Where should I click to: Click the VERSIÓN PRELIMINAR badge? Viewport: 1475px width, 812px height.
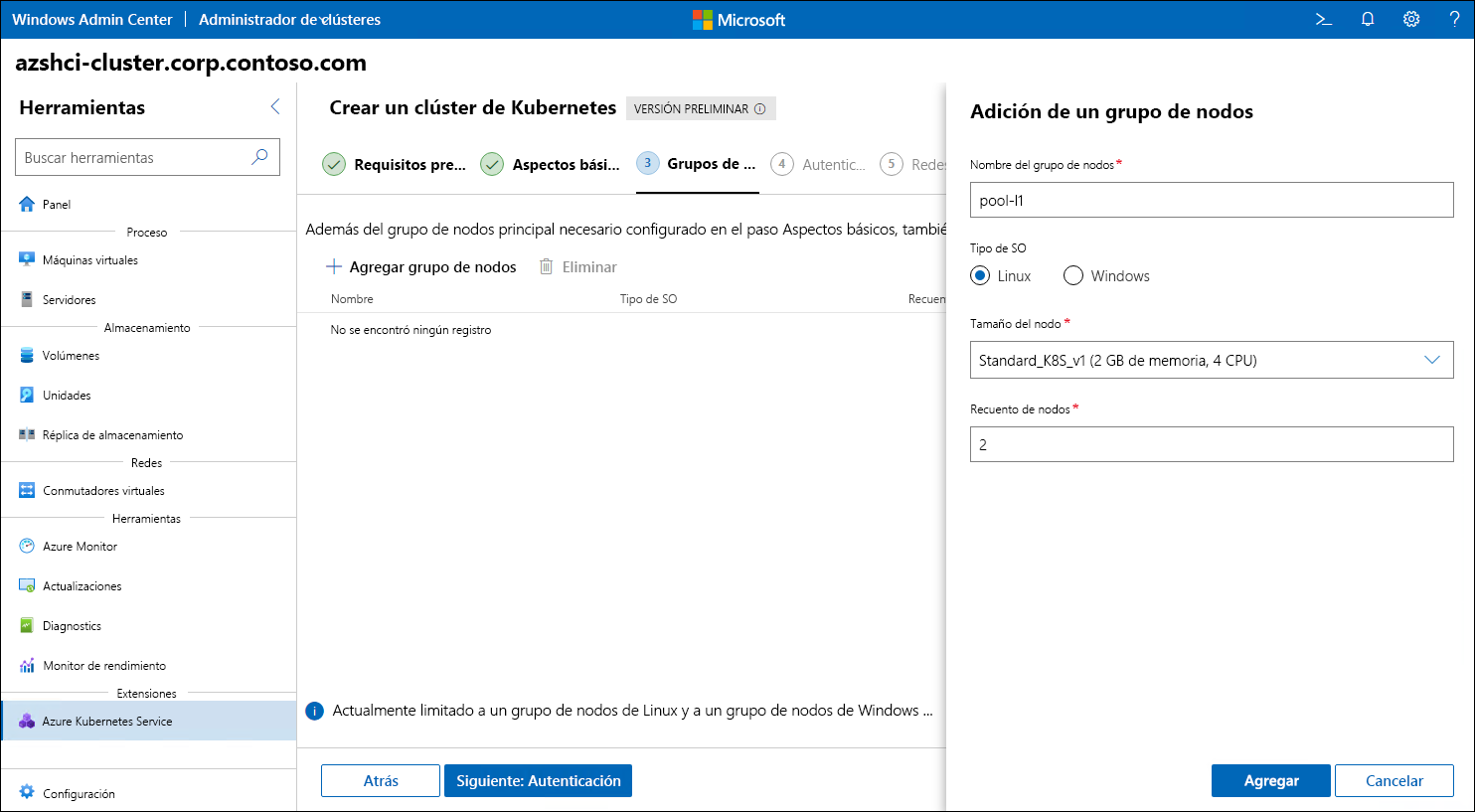pyautogui.click(x=701, y=108)
